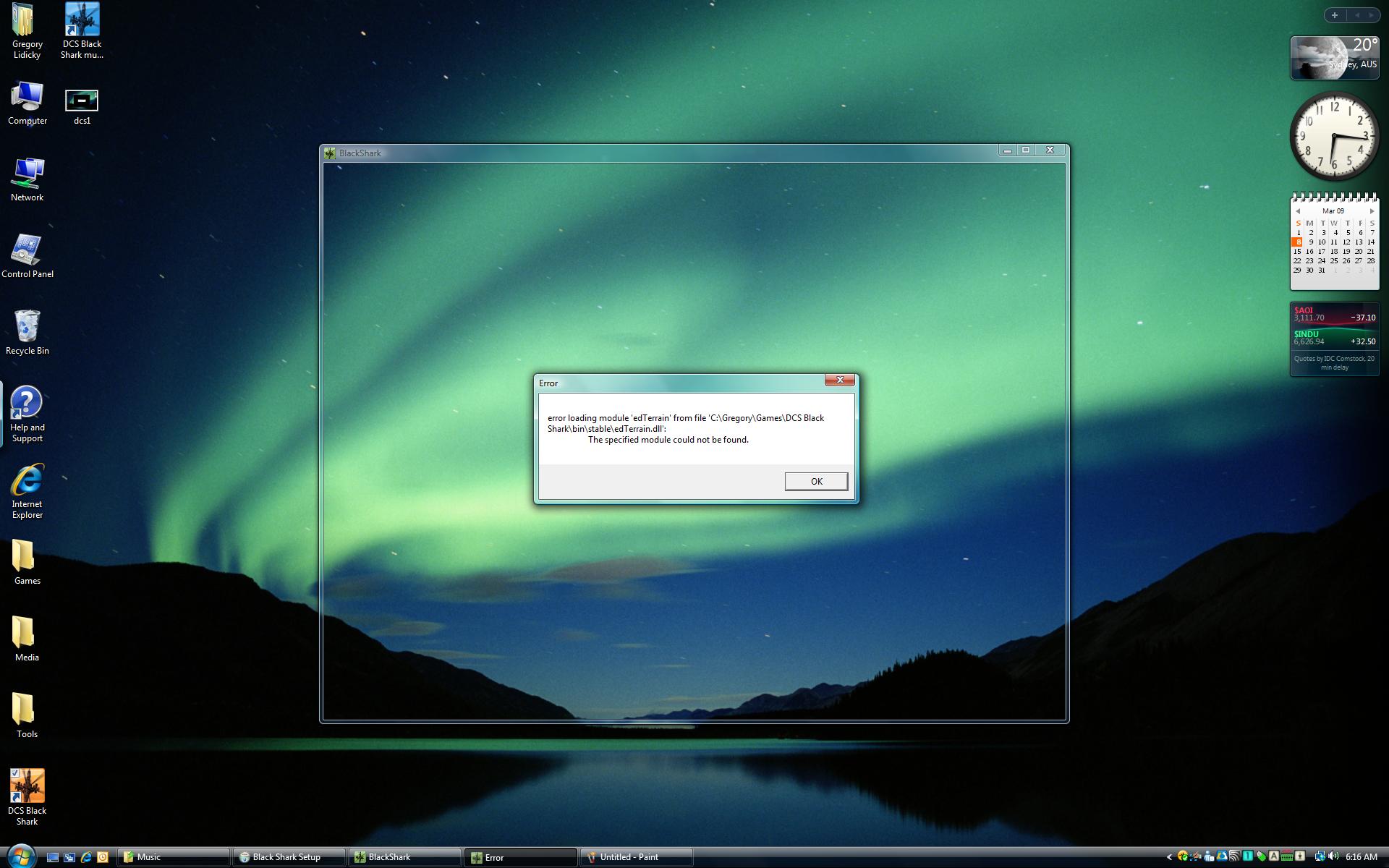Open the Recycle Bin
Image resolution: width=1389 pixels, height=868 pixels.
(x=27, y=333)
